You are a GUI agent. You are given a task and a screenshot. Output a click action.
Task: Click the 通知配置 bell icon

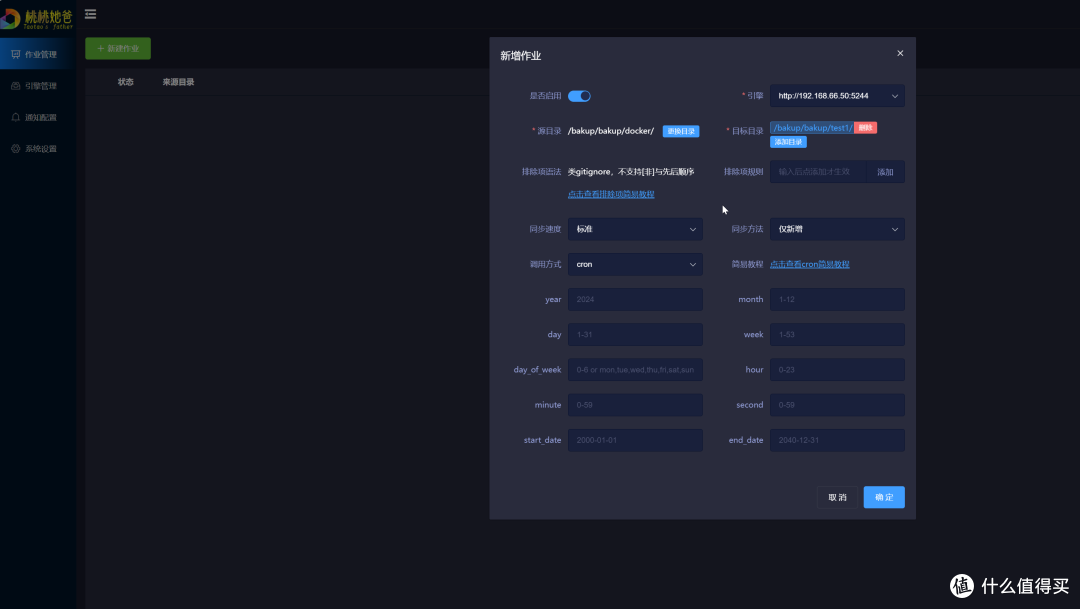pyautogui.click(x=16, y=117)
